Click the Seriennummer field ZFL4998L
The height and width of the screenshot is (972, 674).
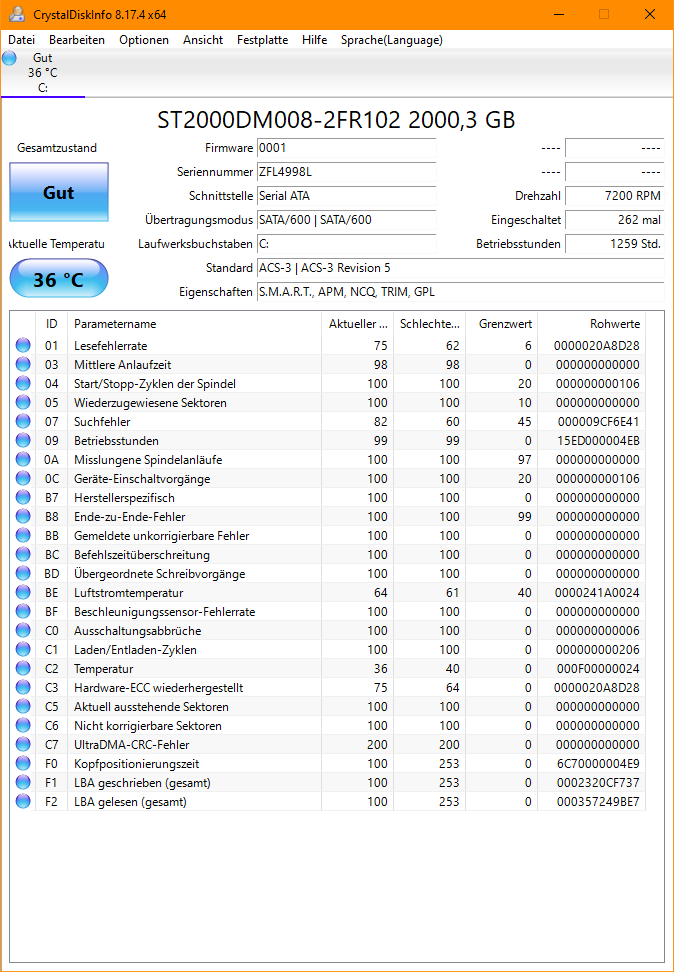click(347, 172)
